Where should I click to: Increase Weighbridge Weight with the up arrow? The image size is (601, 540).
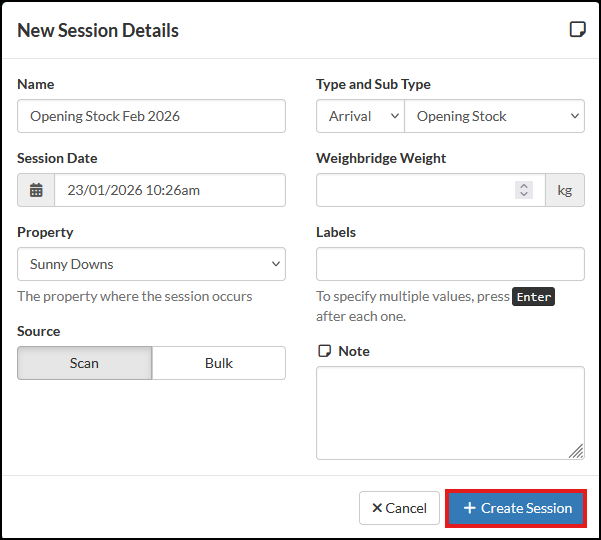point(524,185)
